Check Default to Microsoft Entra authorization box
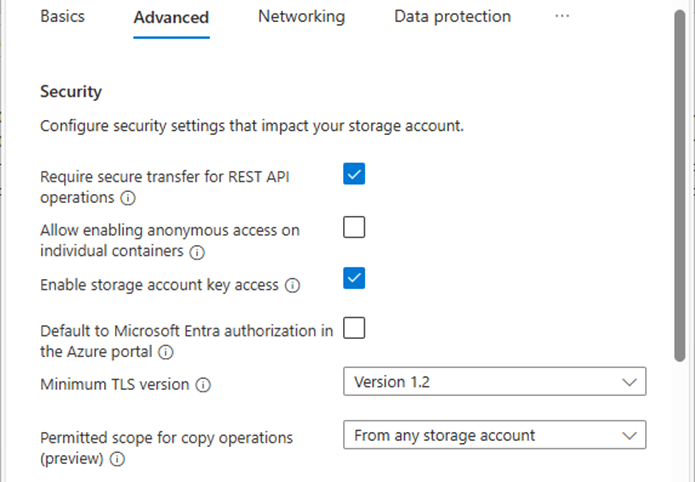 [x=354, y=328]
